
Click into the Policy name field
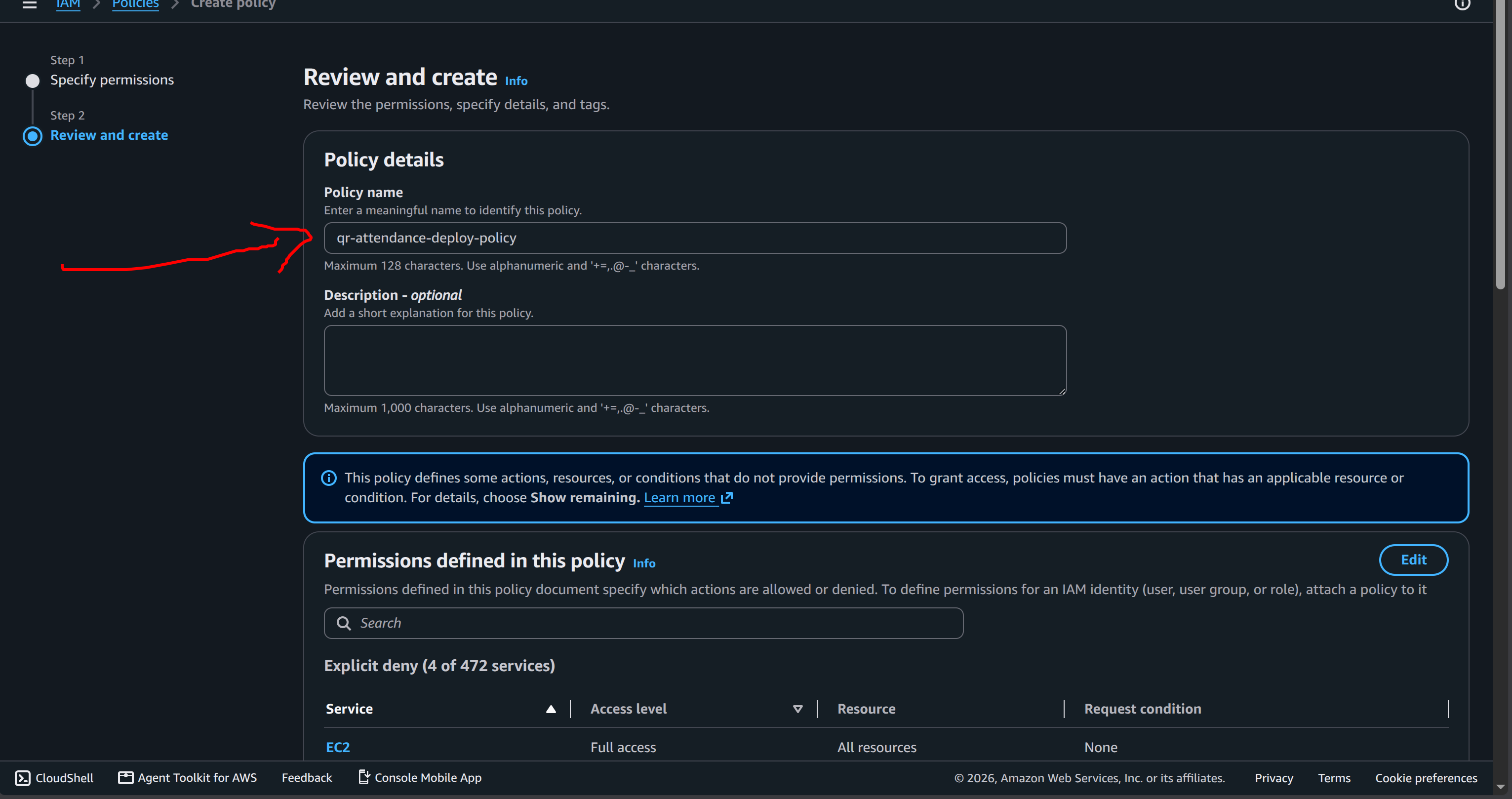coord(695,238)
